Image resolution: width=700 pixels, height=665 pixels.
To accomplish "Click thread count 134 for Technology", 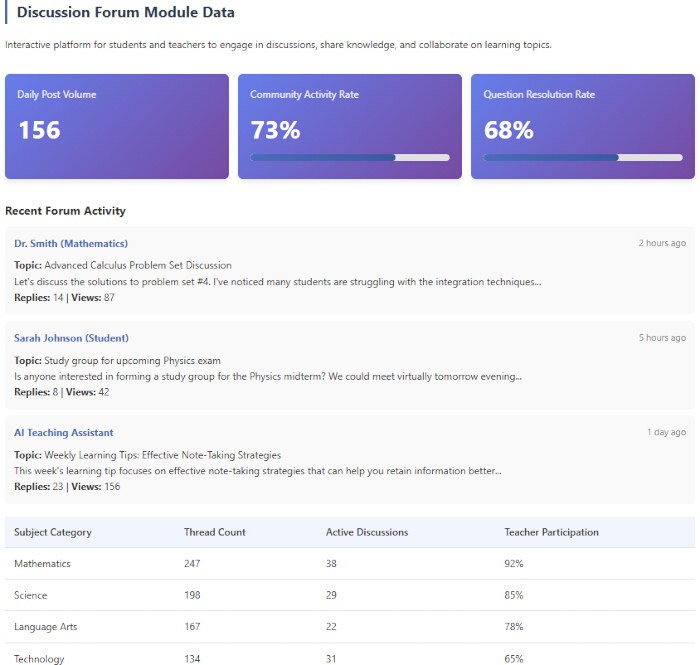I will point(192,659).
